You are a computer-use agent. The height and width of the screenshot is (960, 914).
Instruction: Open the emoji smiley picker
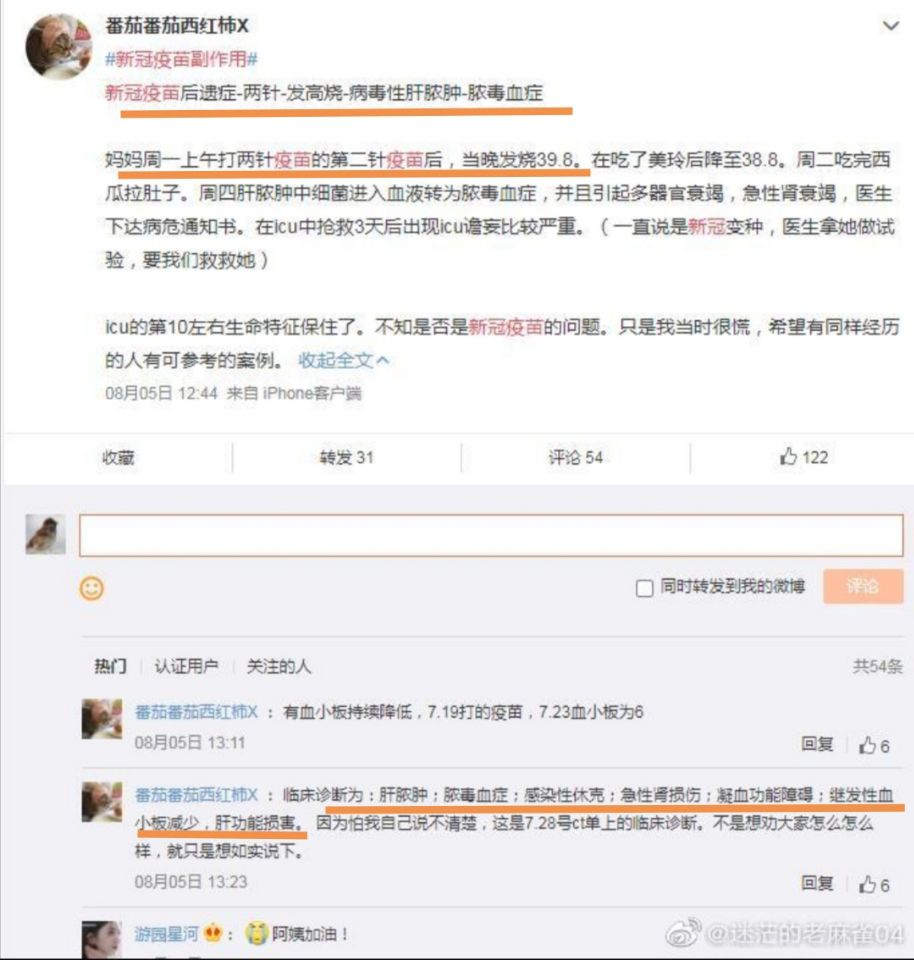[92, 588]
